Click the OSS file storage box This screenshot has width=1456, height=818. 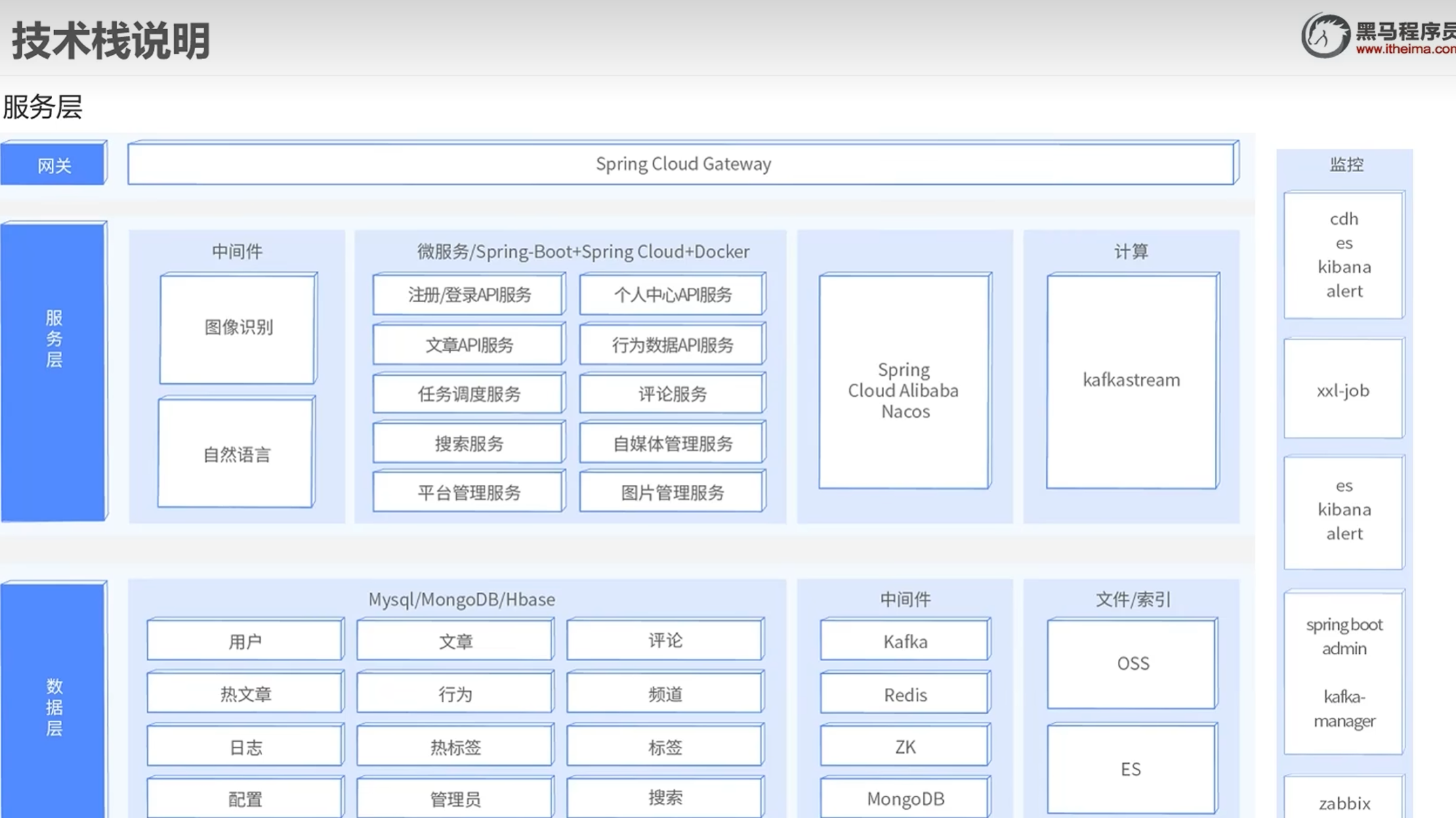1131,664
